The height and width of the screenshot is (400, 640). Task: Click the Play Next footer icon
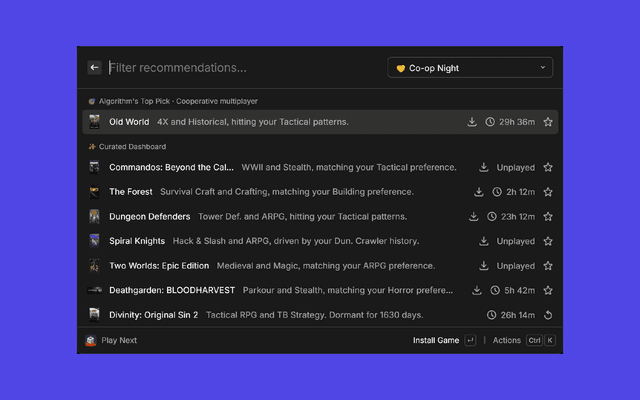[x=91, y=340]
